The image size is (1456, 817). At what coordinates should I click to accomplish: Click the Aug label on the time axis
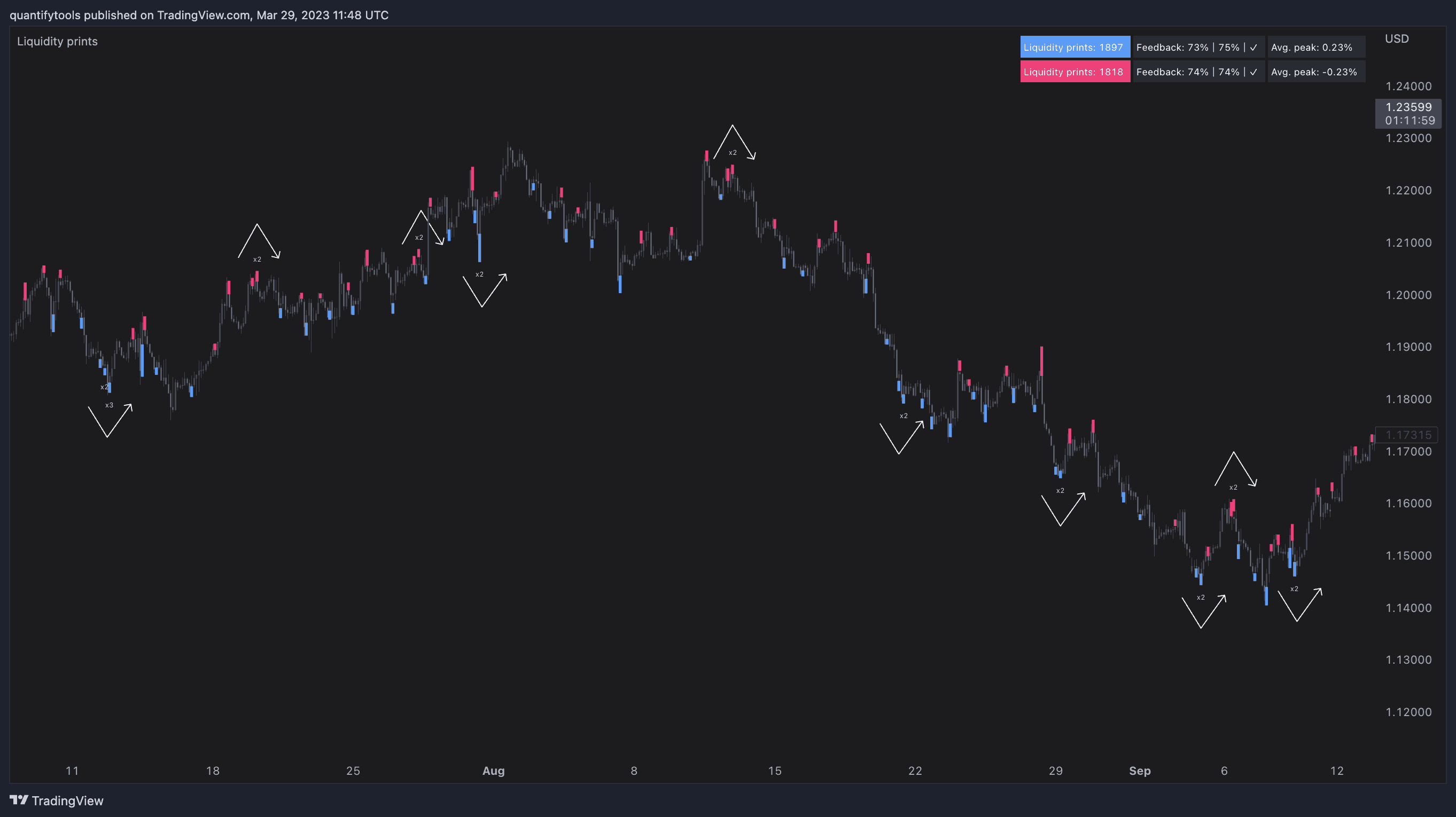[493, 771]
